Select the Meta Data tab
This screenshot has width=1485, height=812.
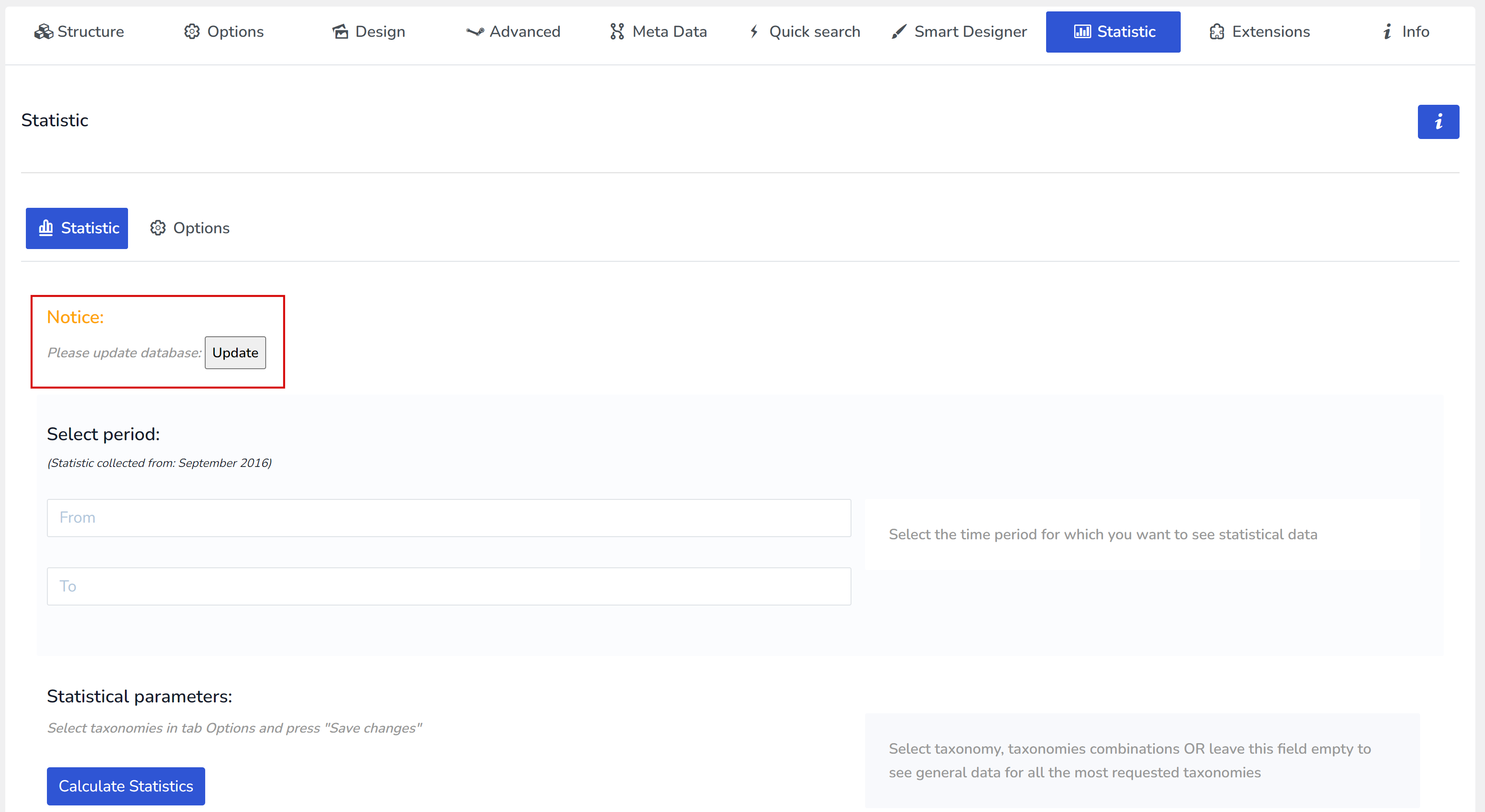(x=659, y=32)
